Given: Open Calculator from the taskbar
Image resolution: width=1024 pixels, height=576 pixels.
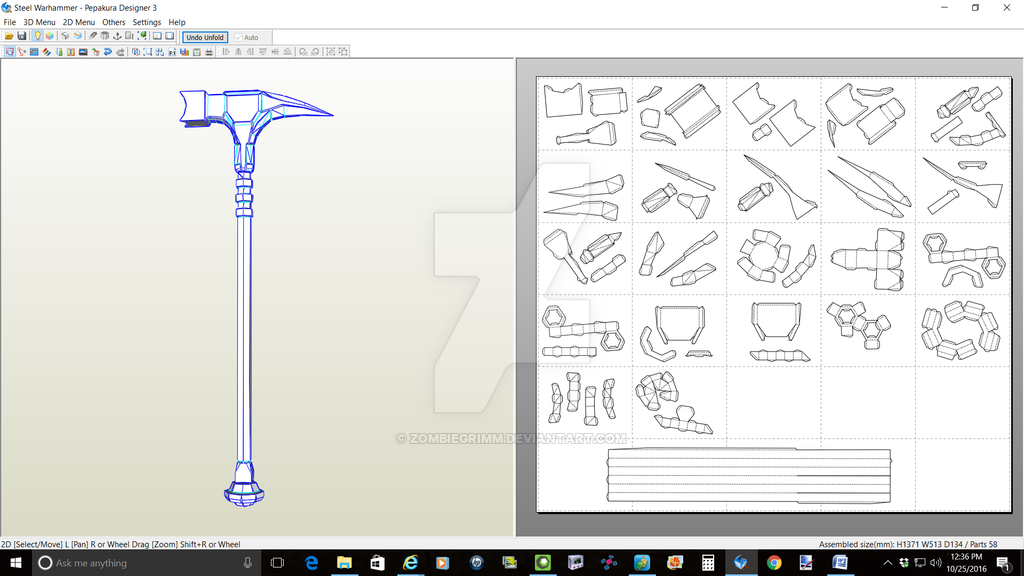Looking at the screenshot, I should pyautogui.click(x=708, y=563).
